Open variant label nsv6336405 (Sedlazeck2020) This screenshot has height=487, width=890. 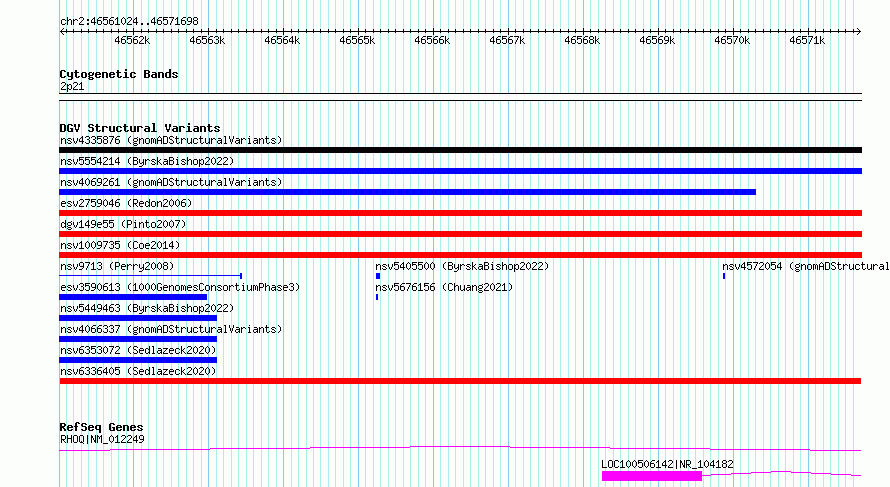click(x=138, y=371)
